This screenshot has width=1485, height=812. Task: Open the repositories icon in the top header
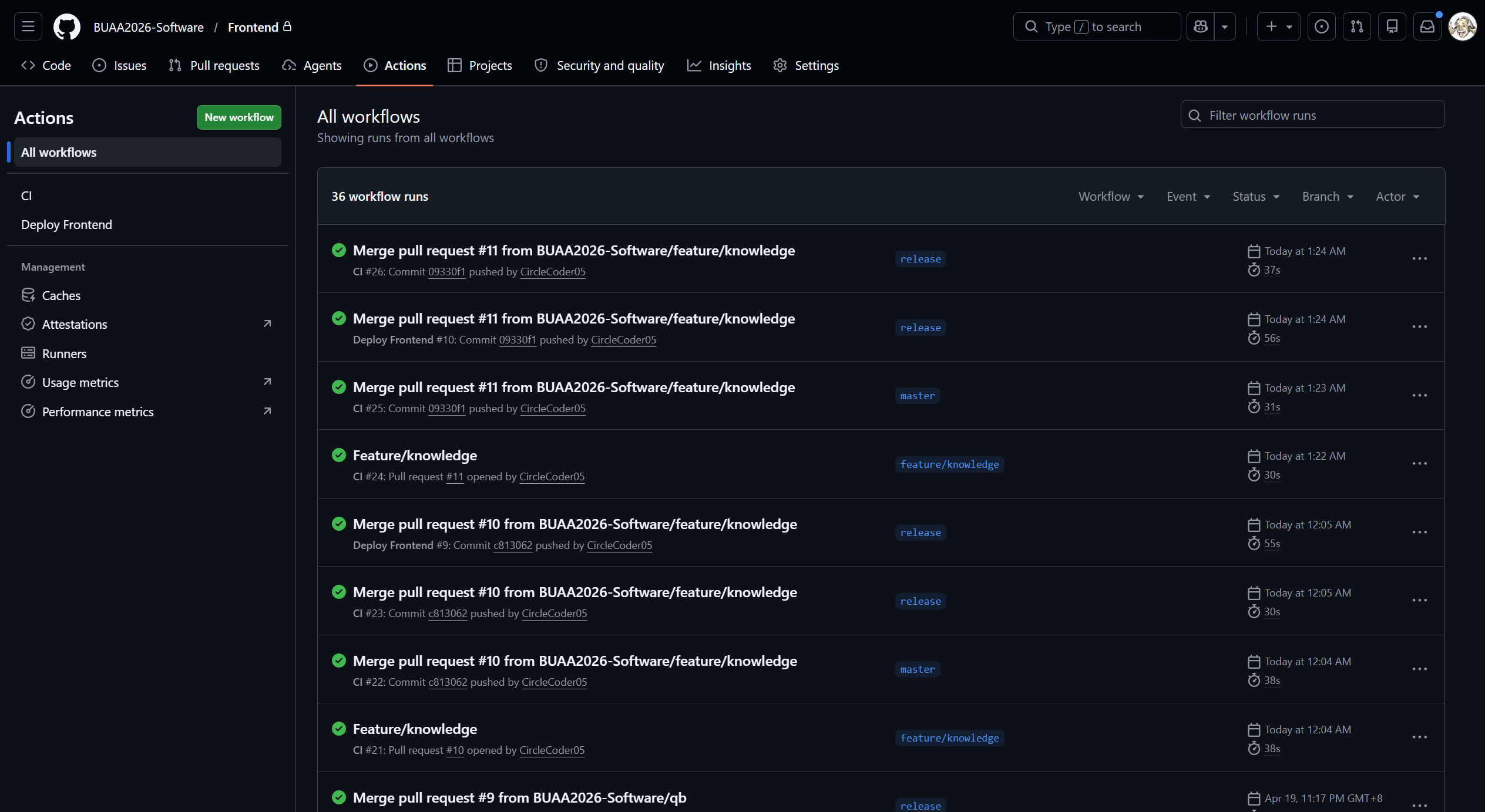(x=1392, y=26)
